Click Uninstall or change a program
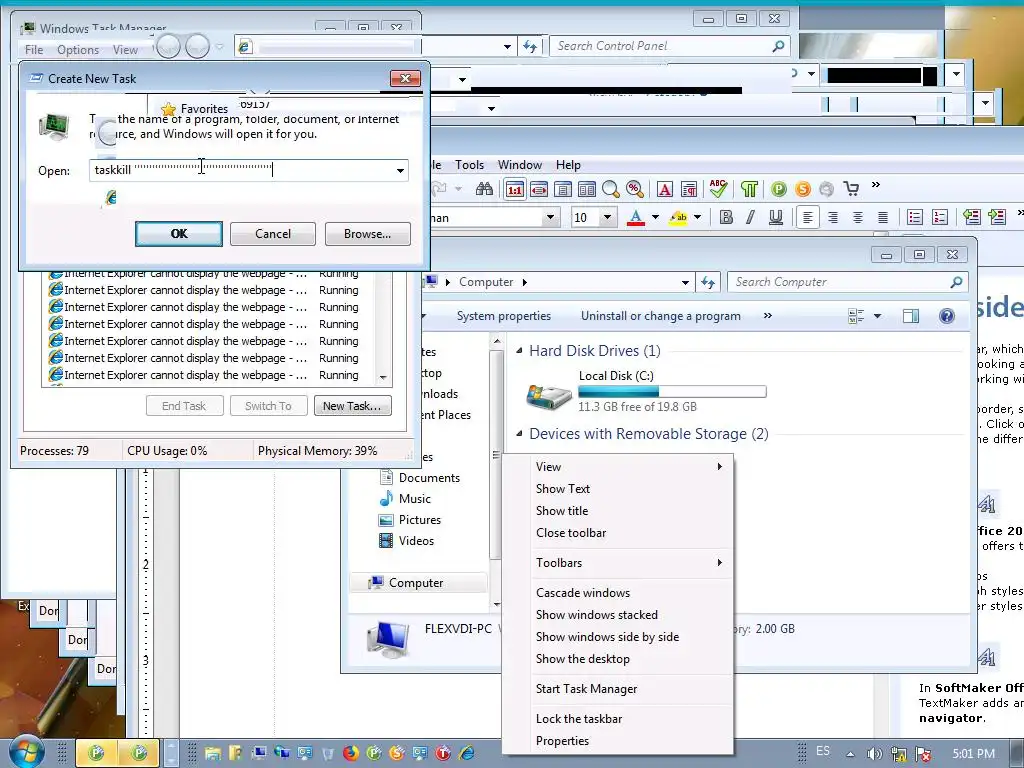The width and height of the screenshot is (1024, 768). 661,316
